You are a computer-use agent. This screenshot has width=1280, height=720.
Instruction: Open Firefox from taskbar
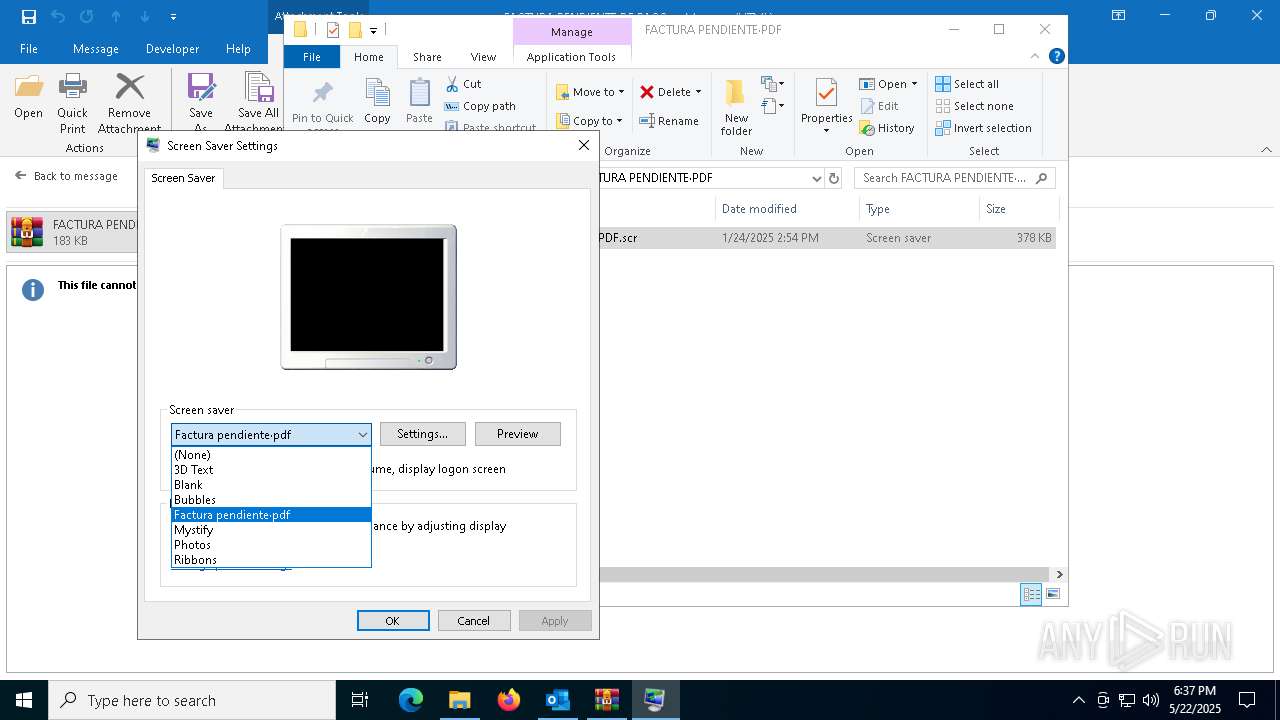tap(509, 700)
